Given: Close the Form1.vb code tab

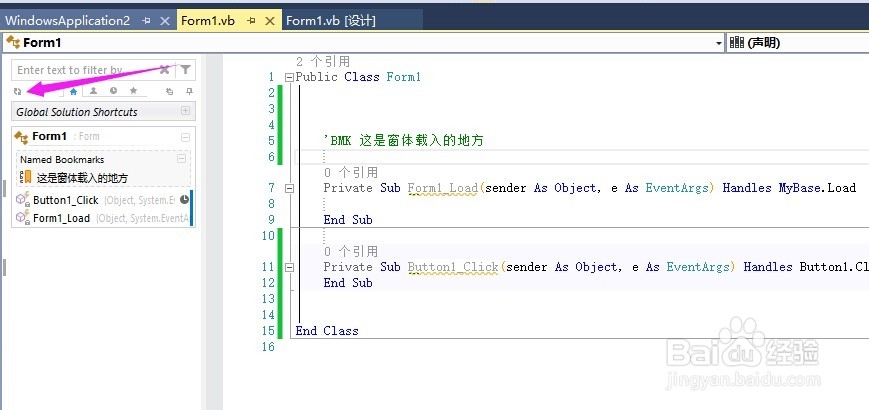Looking at the screenshot, I should coord(270,20).
